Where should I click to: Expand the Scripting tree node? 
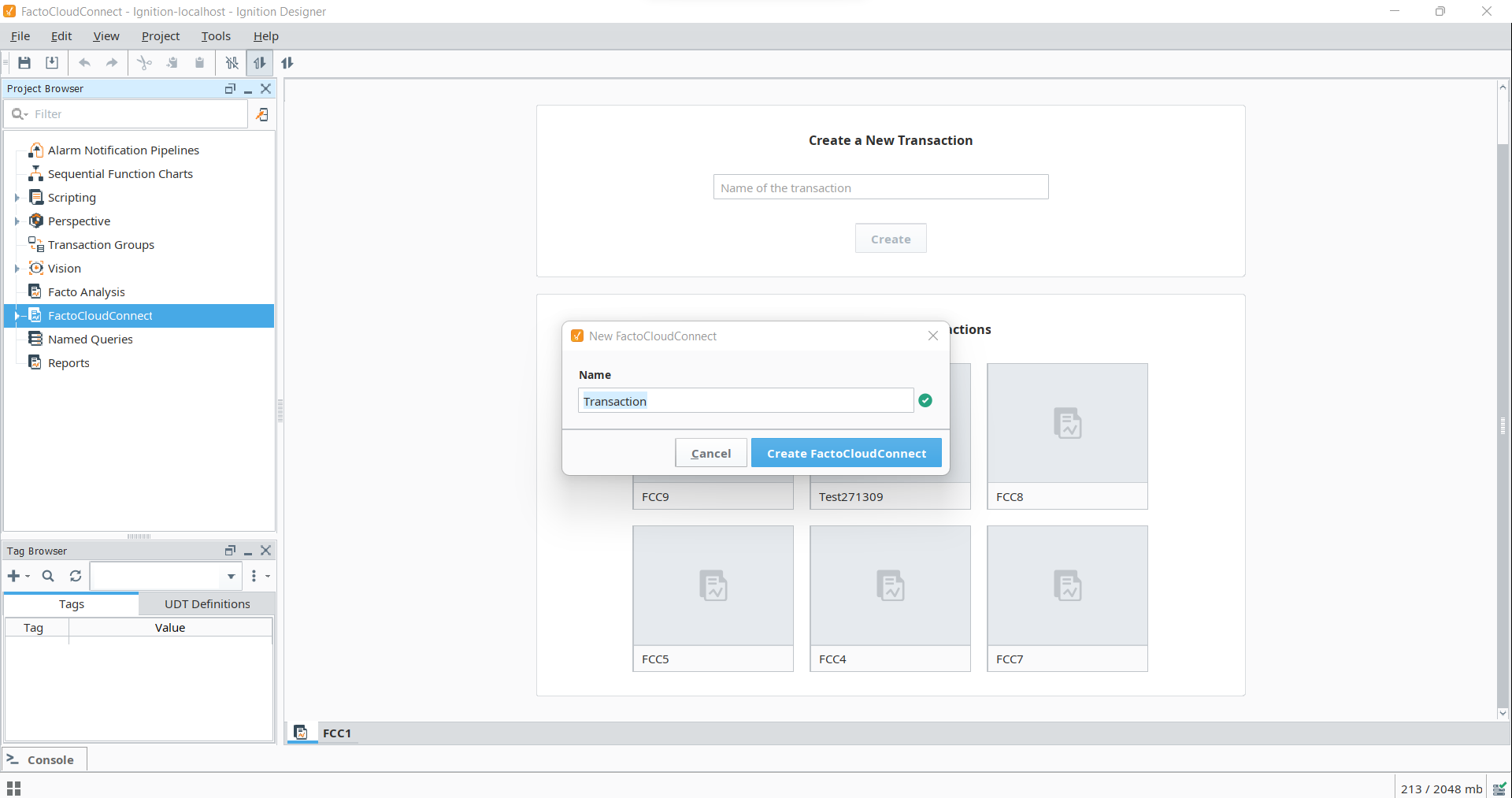(x=17, y=198)
